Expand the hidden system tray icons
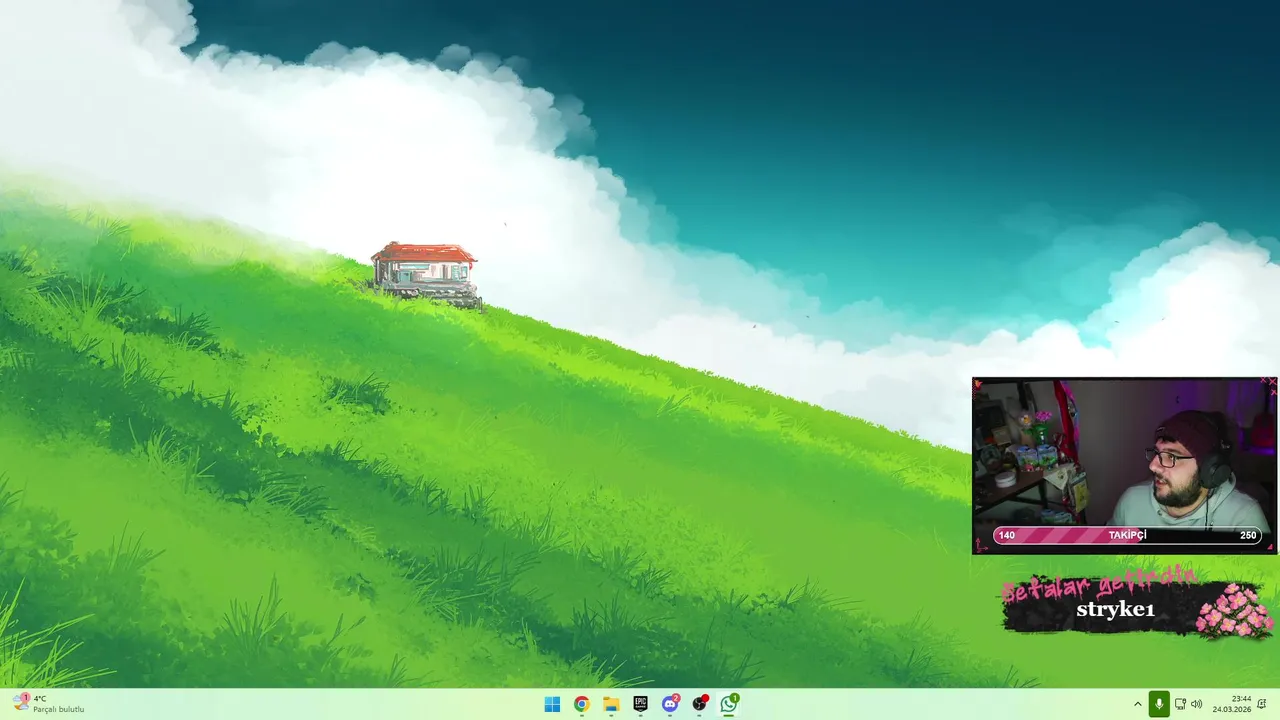 click(1137, 704)
